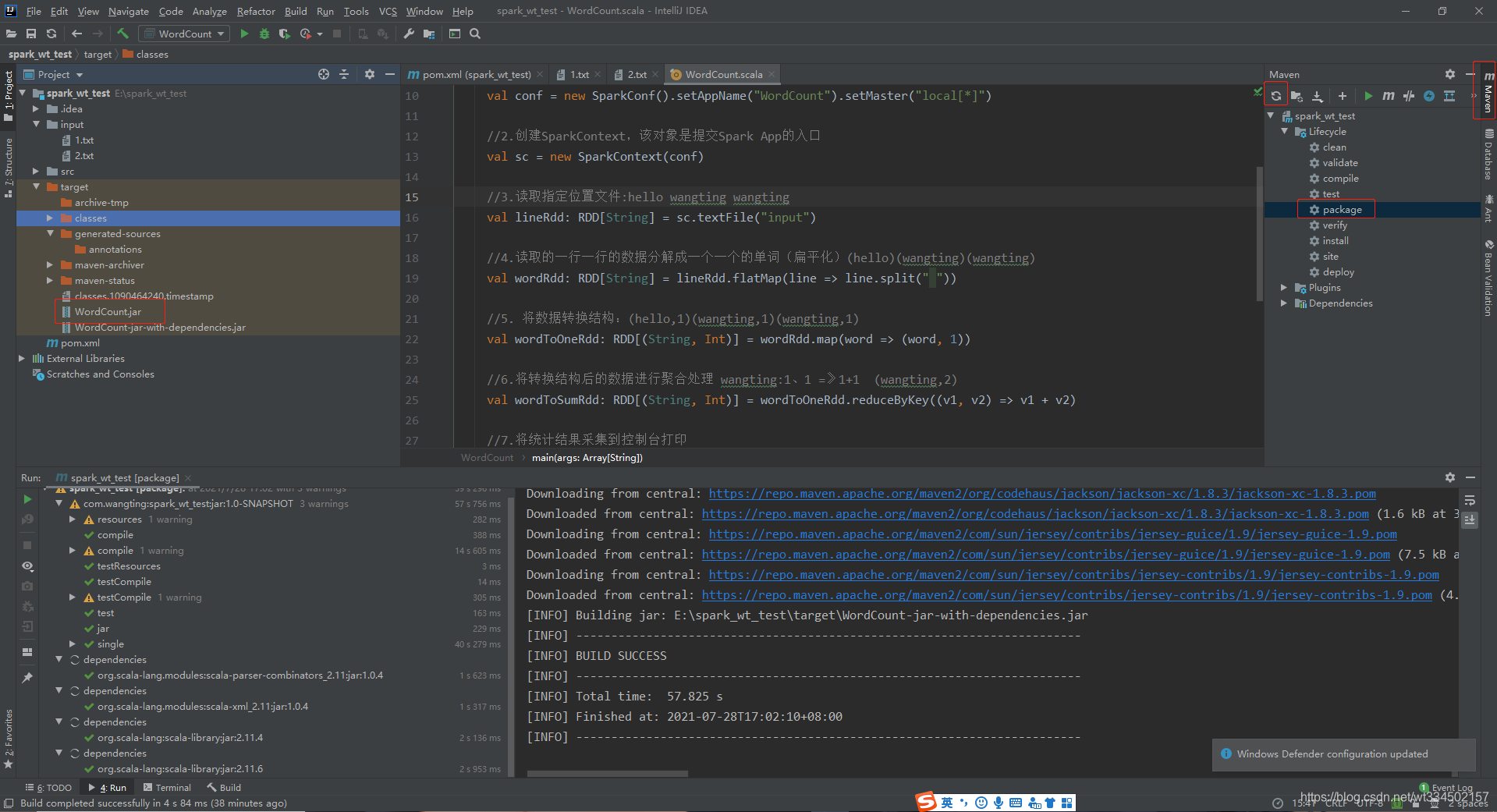Screen dimensions: 1497x812
Task: Click the Save All floppy disk icon
Action: click(x=31, y=34)
